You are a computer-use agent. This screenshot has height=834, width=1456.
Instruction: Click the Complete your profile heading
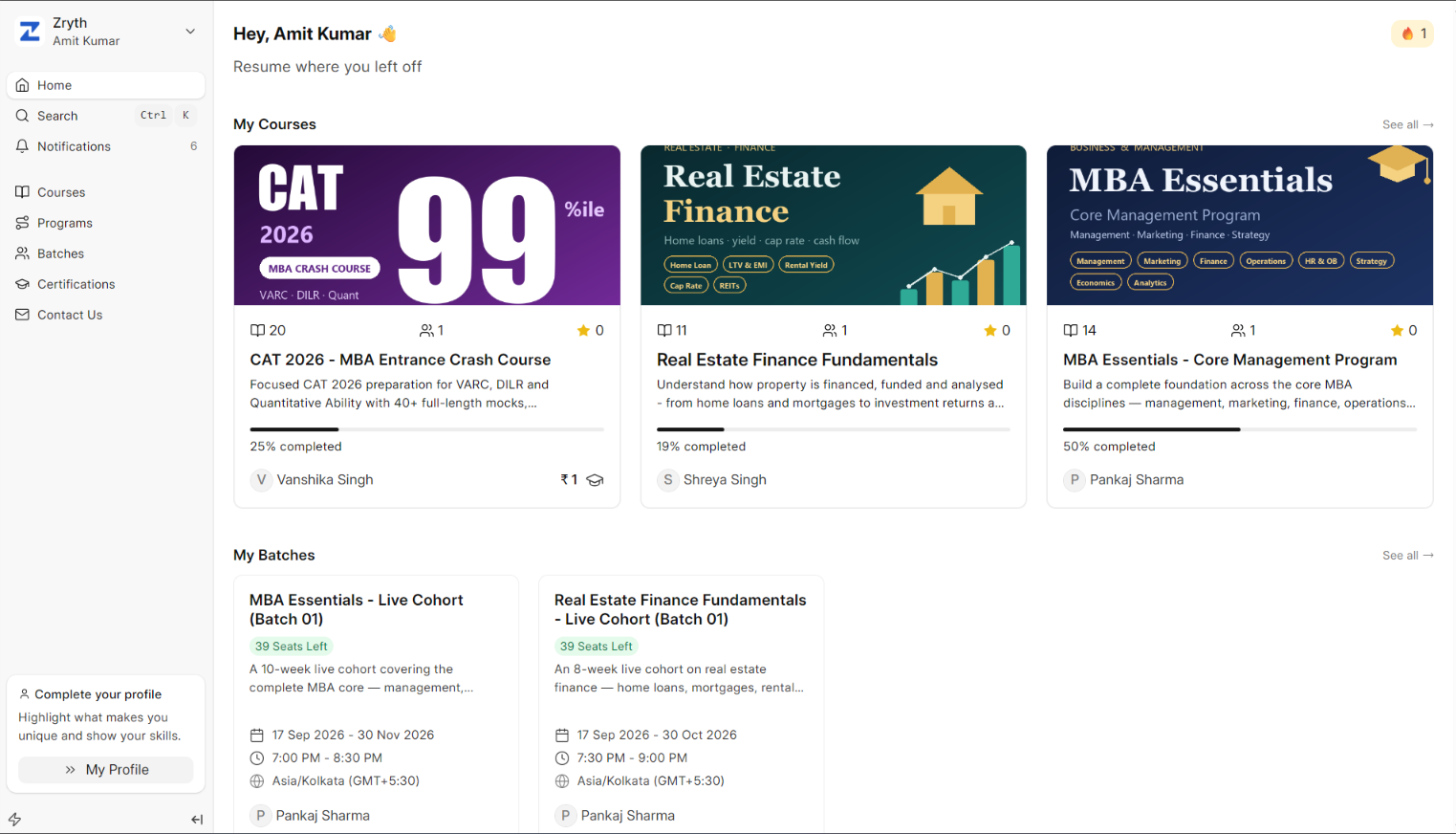[98, 694]
